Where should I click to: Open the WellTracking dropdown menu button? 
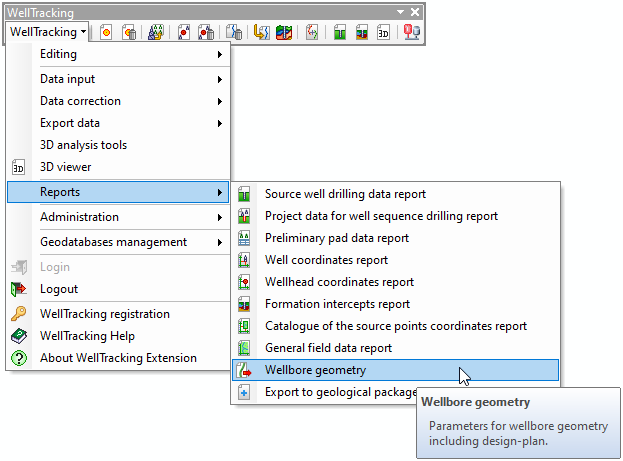(48, 32)
